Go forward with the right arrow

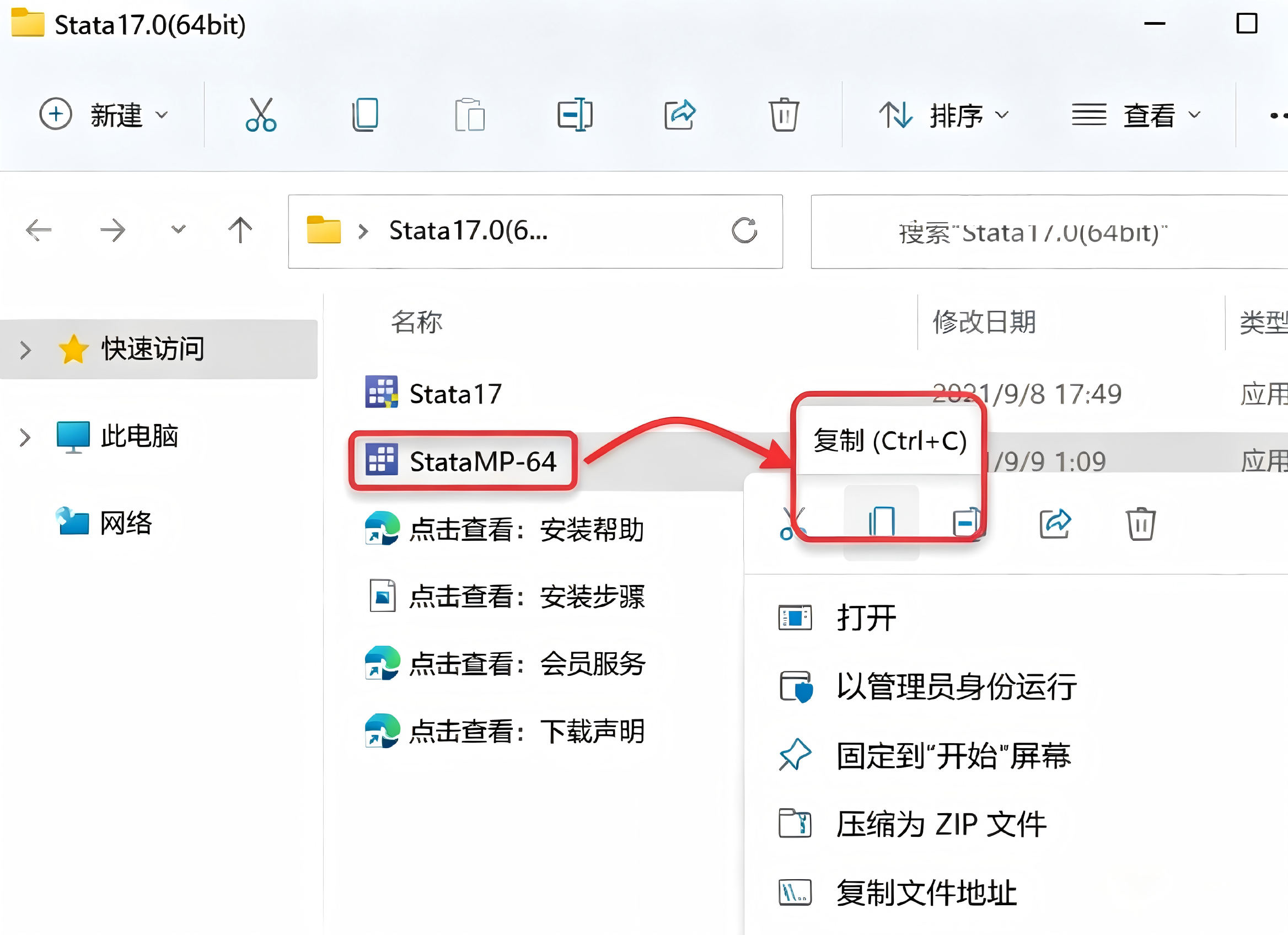[112, 230]
